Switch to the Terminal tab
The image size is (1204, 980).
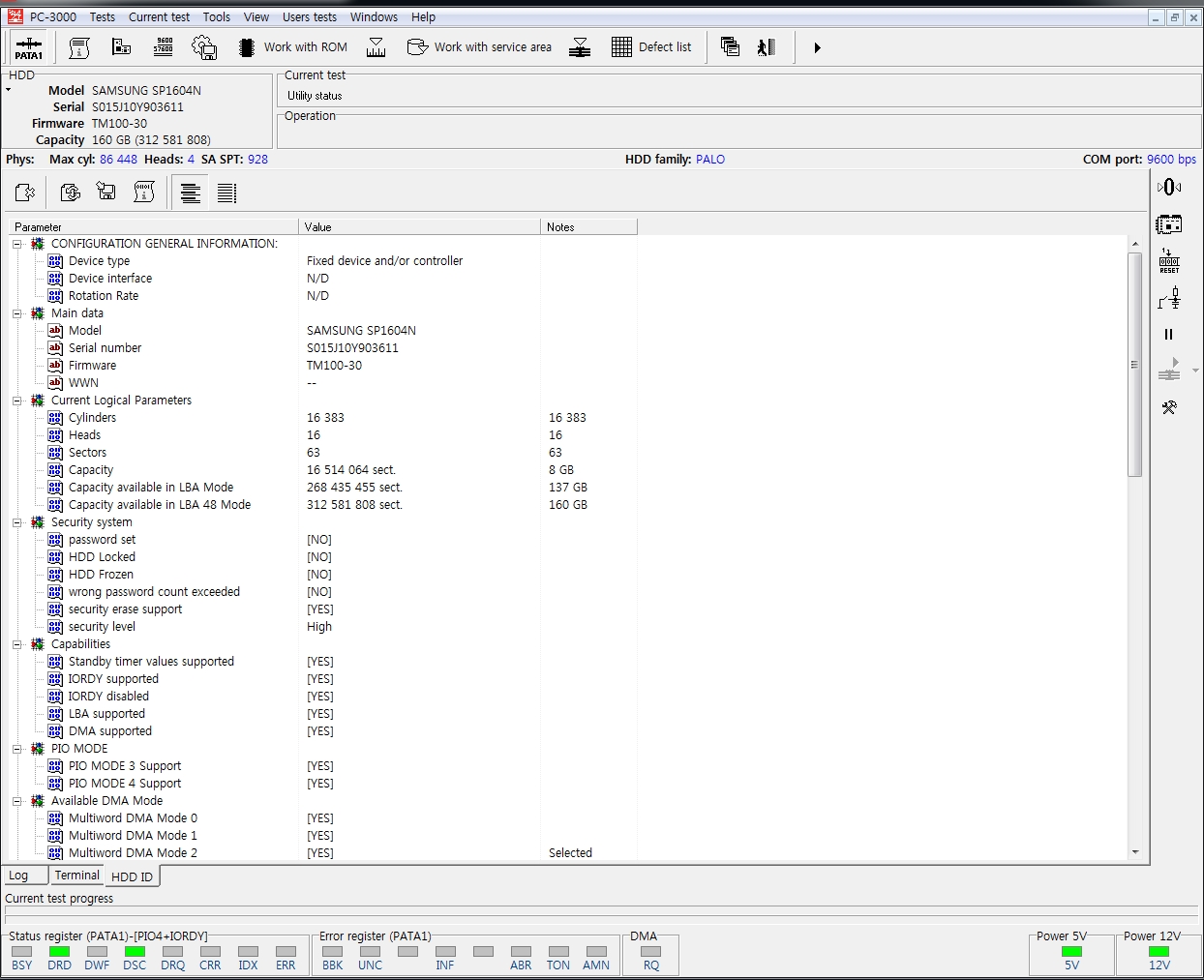pyautogui.click(x=76, y=876)
